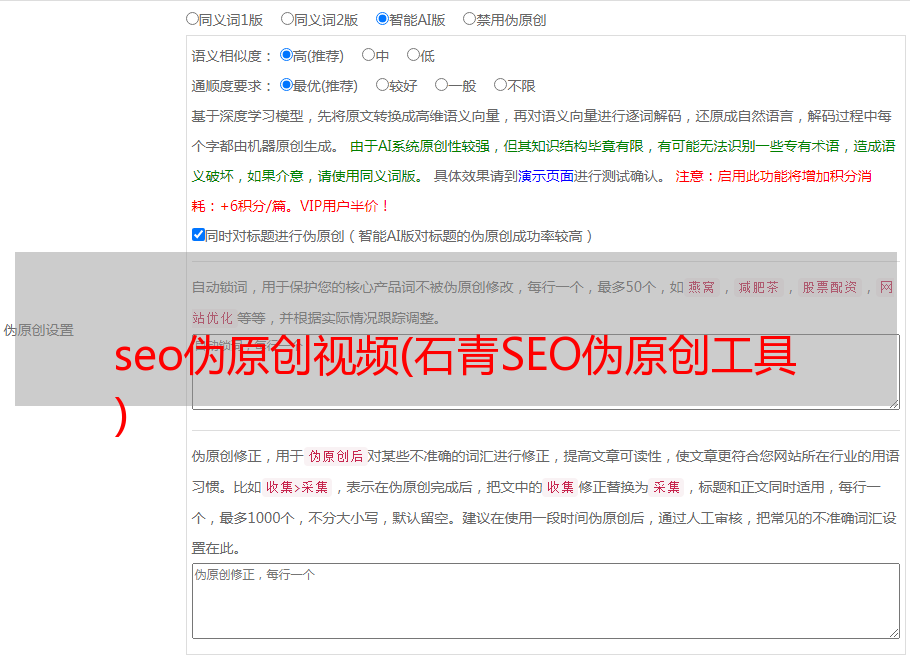The image size is (911, 658).
Task: Click the red VIP用户半价 notice text
Action: pos(344,206)
